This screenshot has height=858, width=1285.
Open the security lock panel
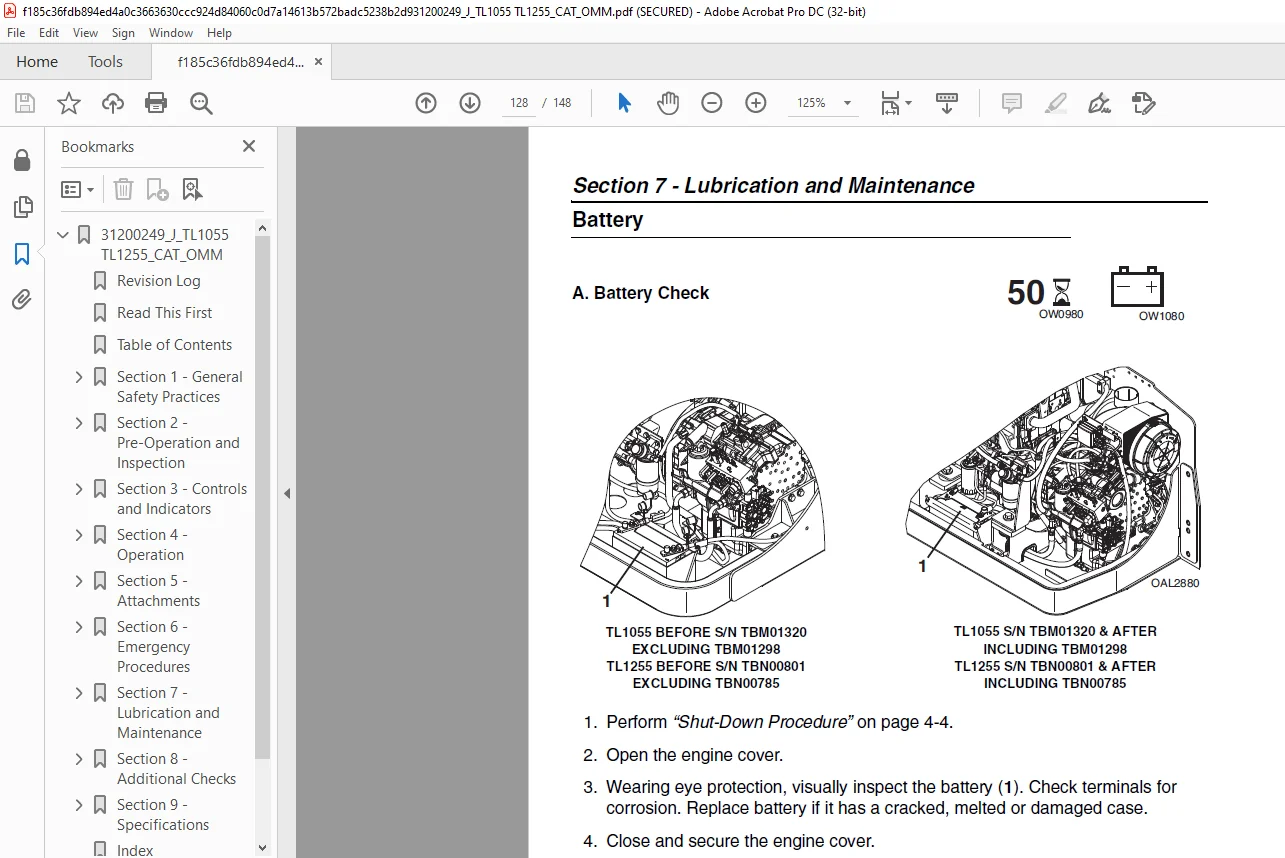(x=22, y=161)
